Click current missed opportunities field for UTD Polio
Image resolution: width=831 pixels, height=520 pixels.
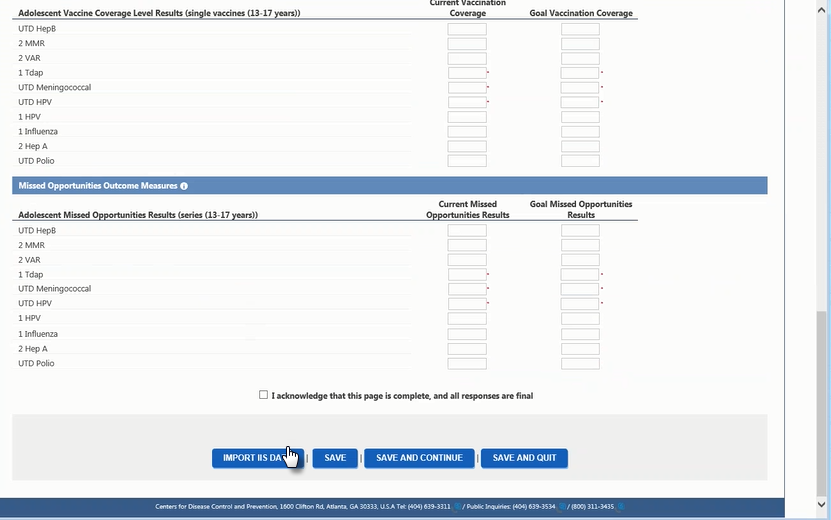(467, 364)
